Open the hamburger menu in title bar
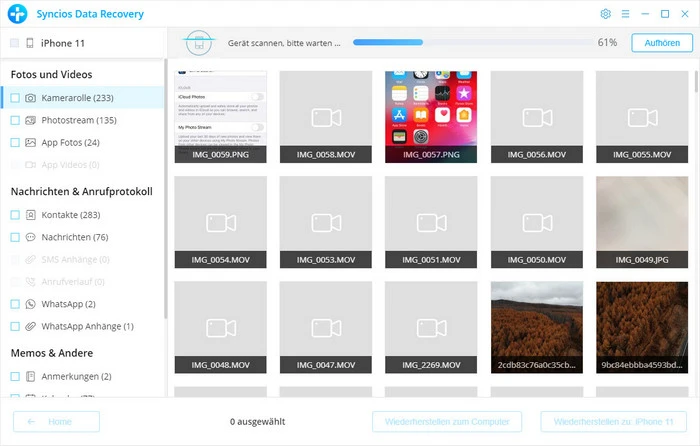The image size is (700, 446). (x=625, y=14)
